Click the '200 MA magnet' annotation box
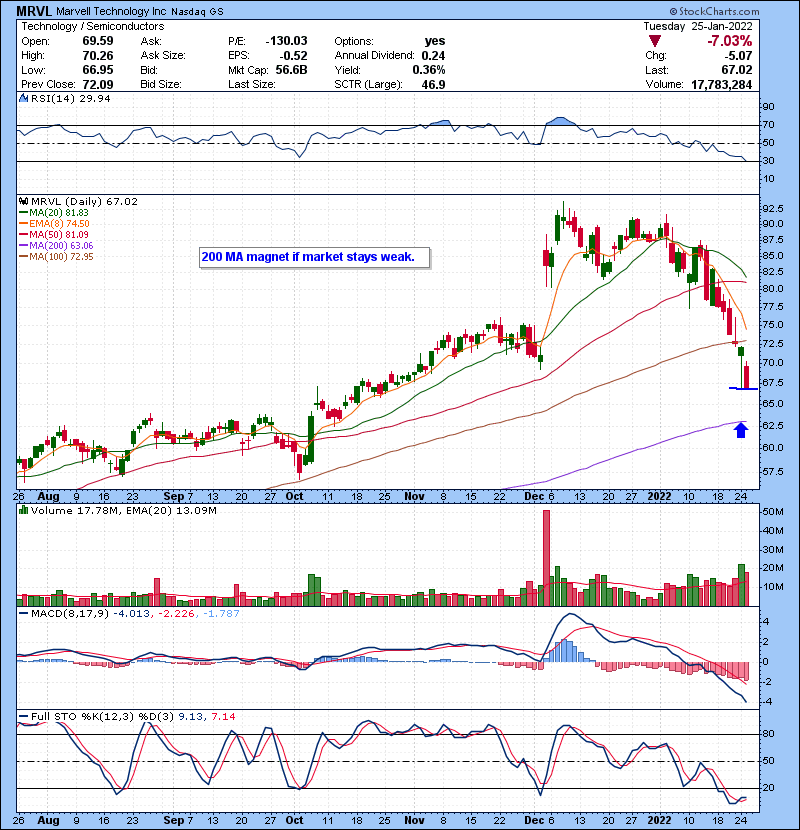Screen dimensions: 800x830 click(314, 257)
